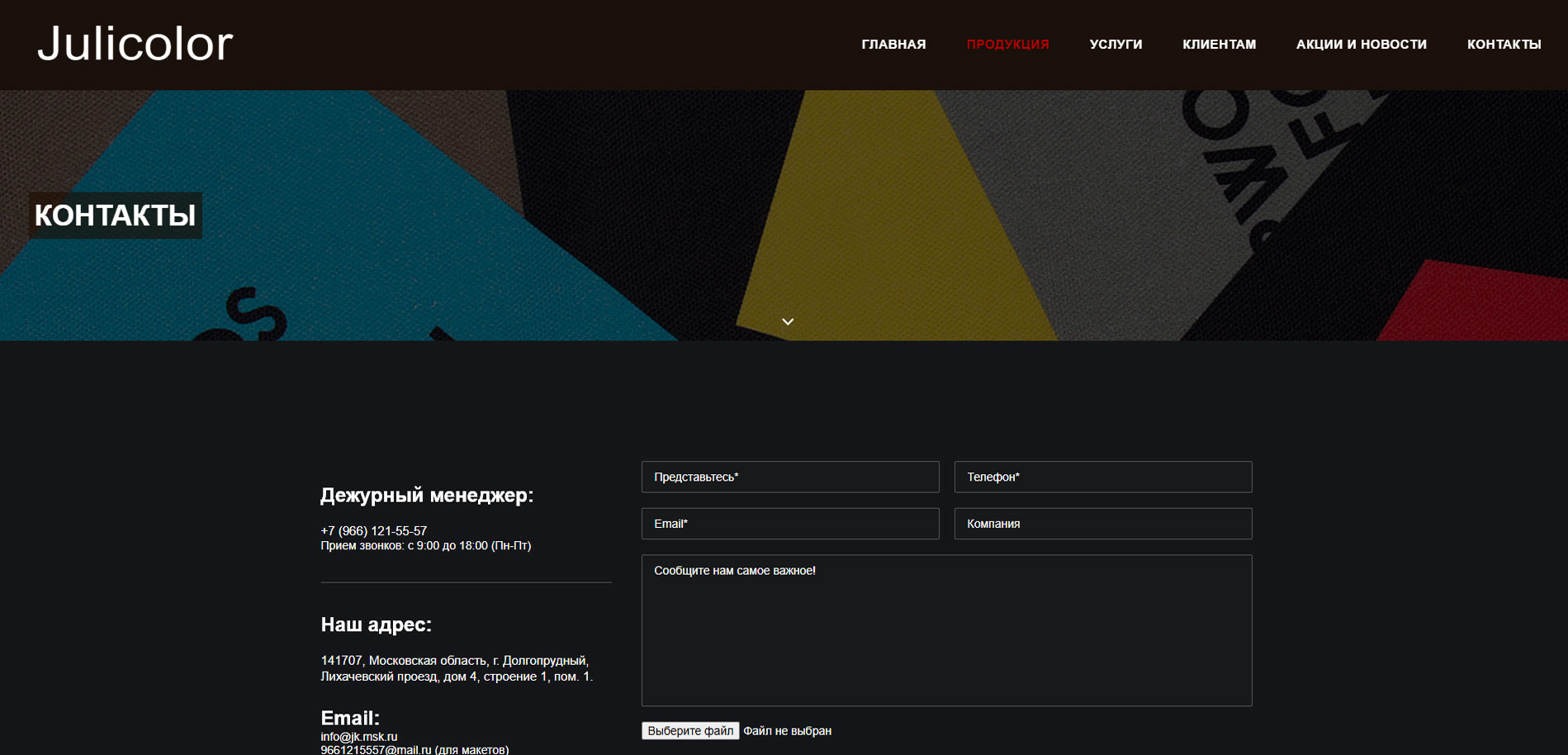This screenshot has height=755, width=1568.
Task: Open the ПРОДУКЦИЯ menu item
Action: point(1007,45)
